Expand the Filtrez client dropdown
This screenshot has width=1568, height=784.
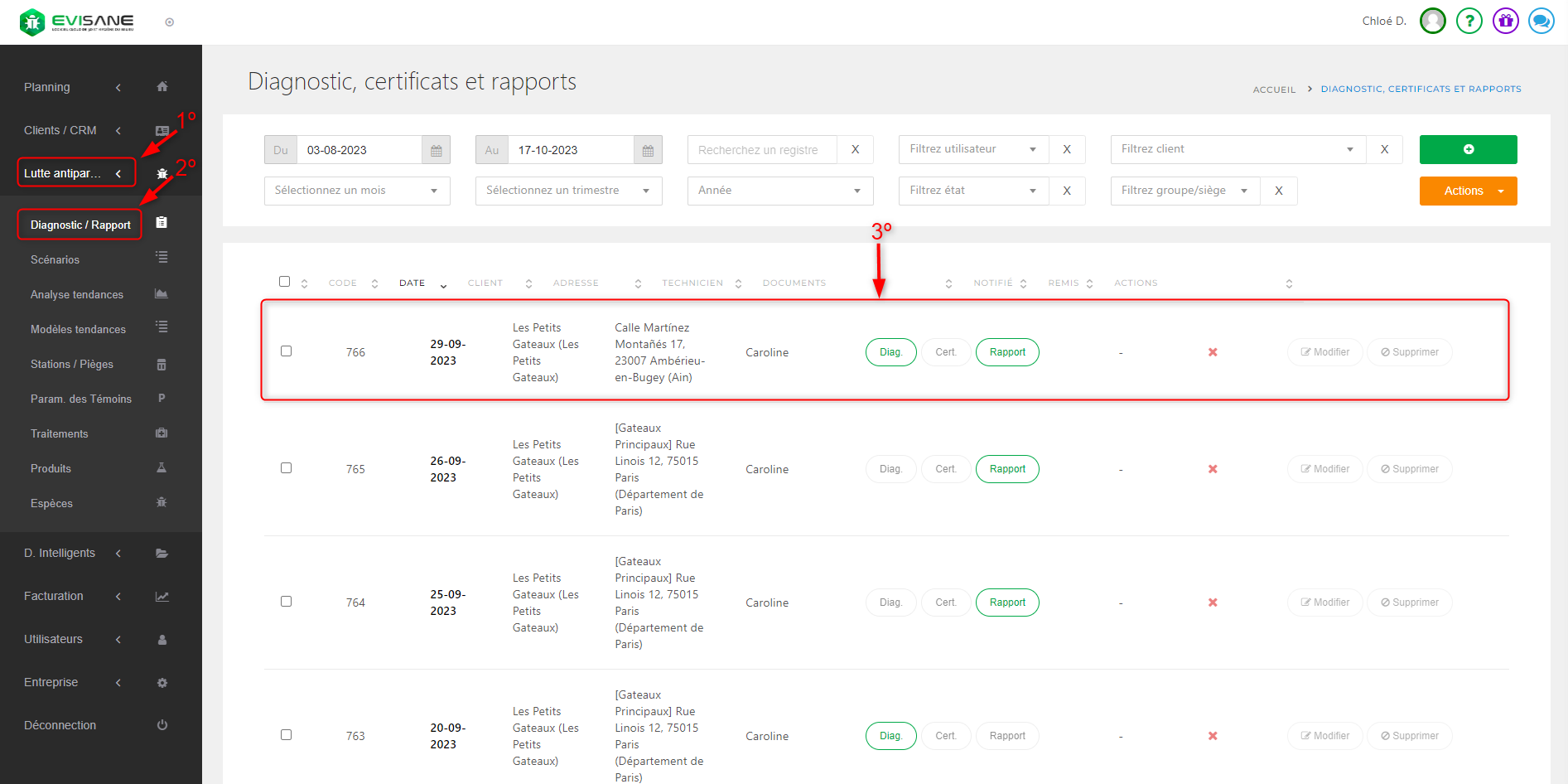(1238, 149)
